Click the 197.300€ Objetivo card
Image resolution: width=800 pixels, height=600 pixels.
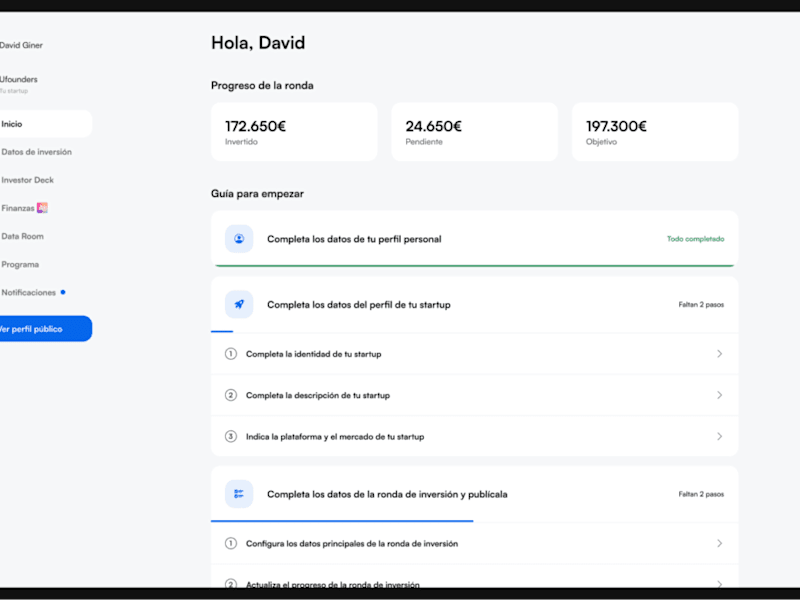click(655, 132)
